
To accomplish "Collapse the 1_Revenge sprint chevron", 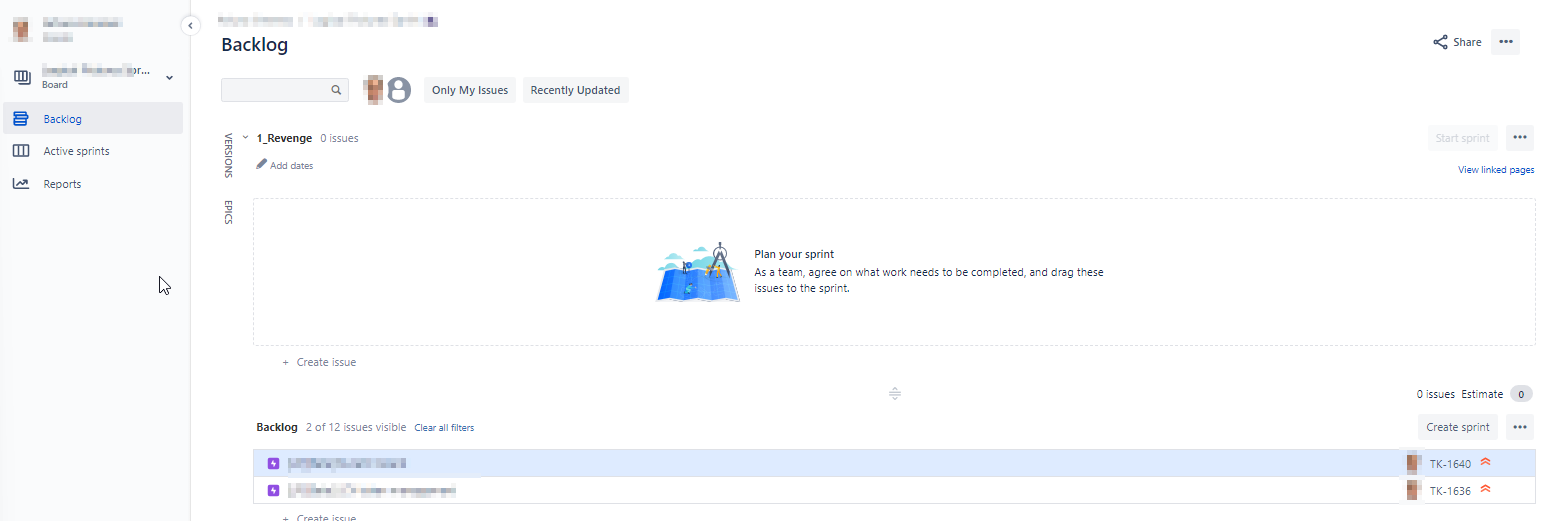I will (246, 137).
